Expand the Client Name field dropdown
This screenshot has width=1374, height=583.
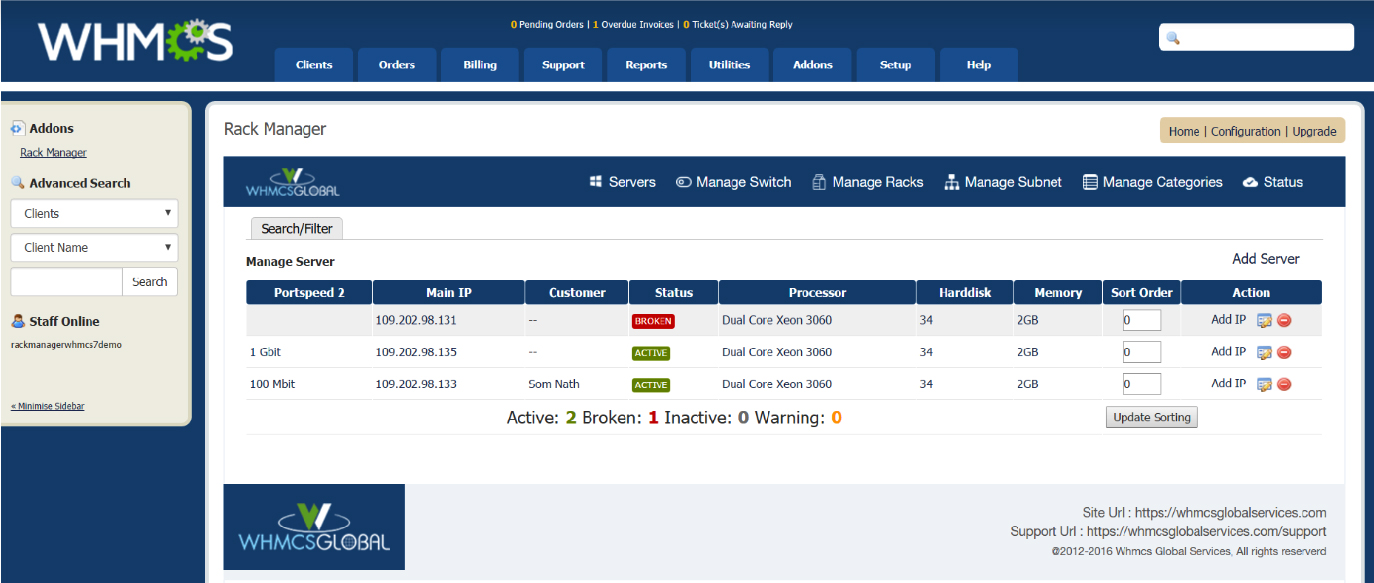click(94, 248)
